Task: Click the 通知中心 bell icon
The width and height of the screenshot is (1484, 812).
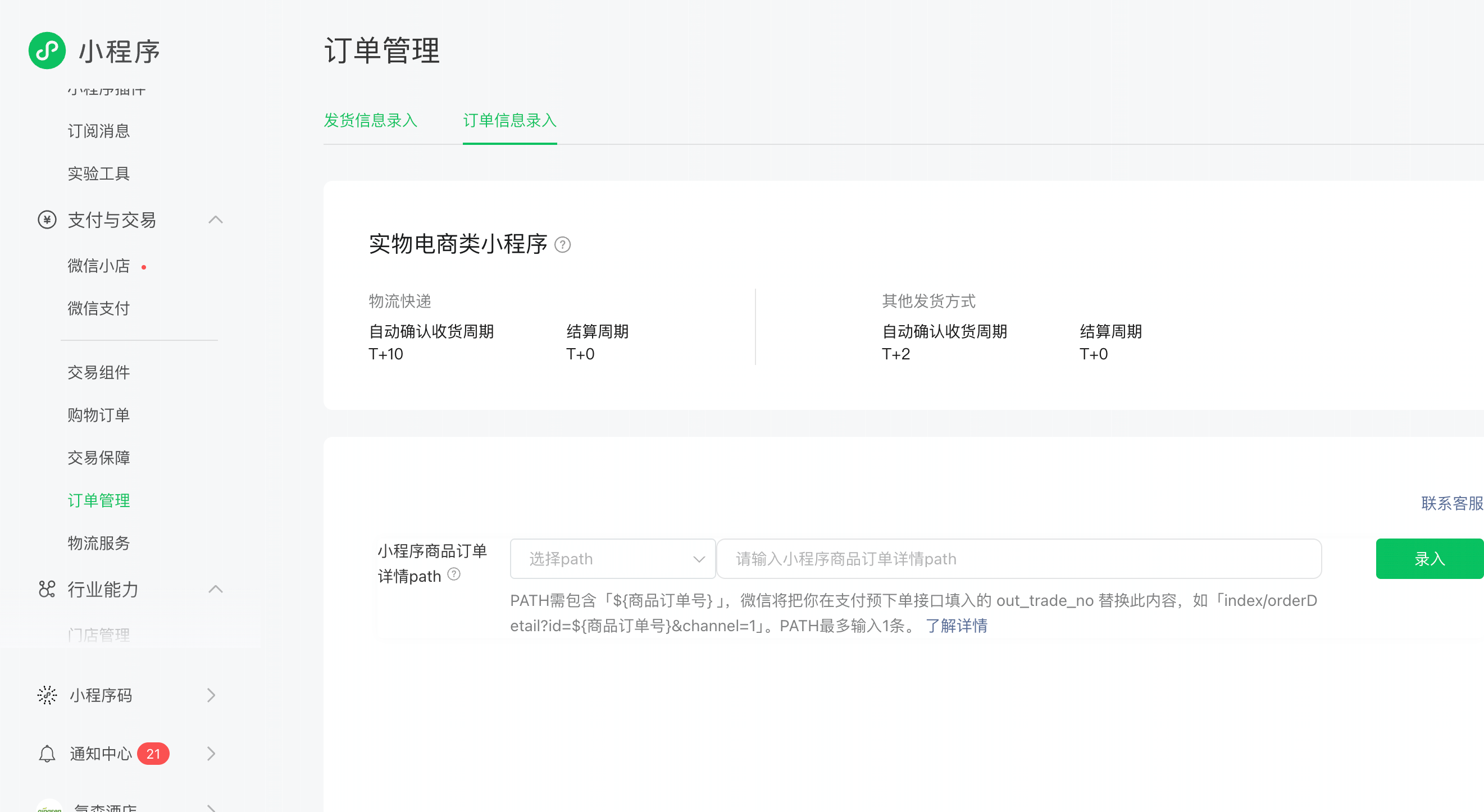Action: (47, 753)
